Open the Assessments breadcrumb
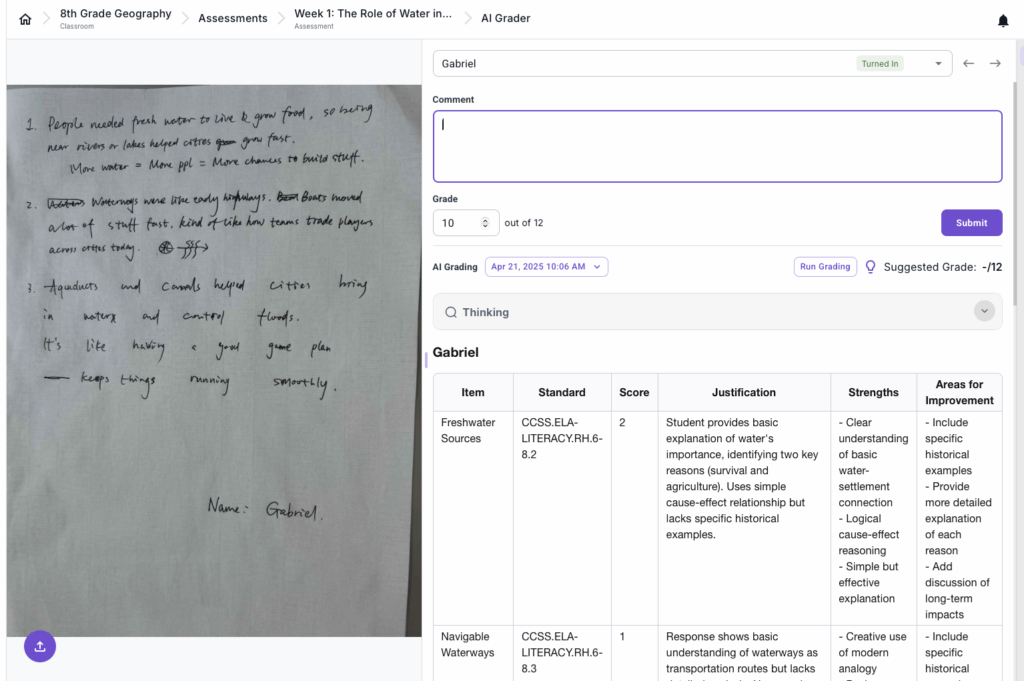Screen dimensions: 1024x681 [x=233, y=18]
